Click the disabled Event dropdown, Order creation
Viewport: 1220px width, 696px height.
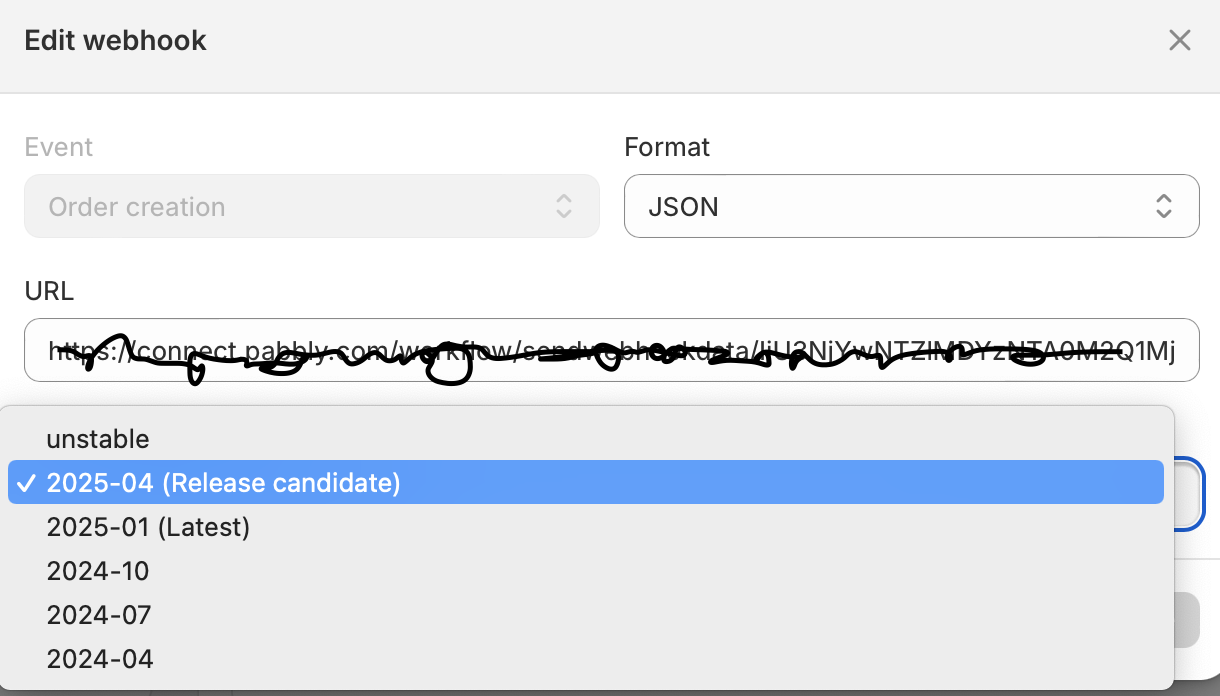[x=311, y=207]
